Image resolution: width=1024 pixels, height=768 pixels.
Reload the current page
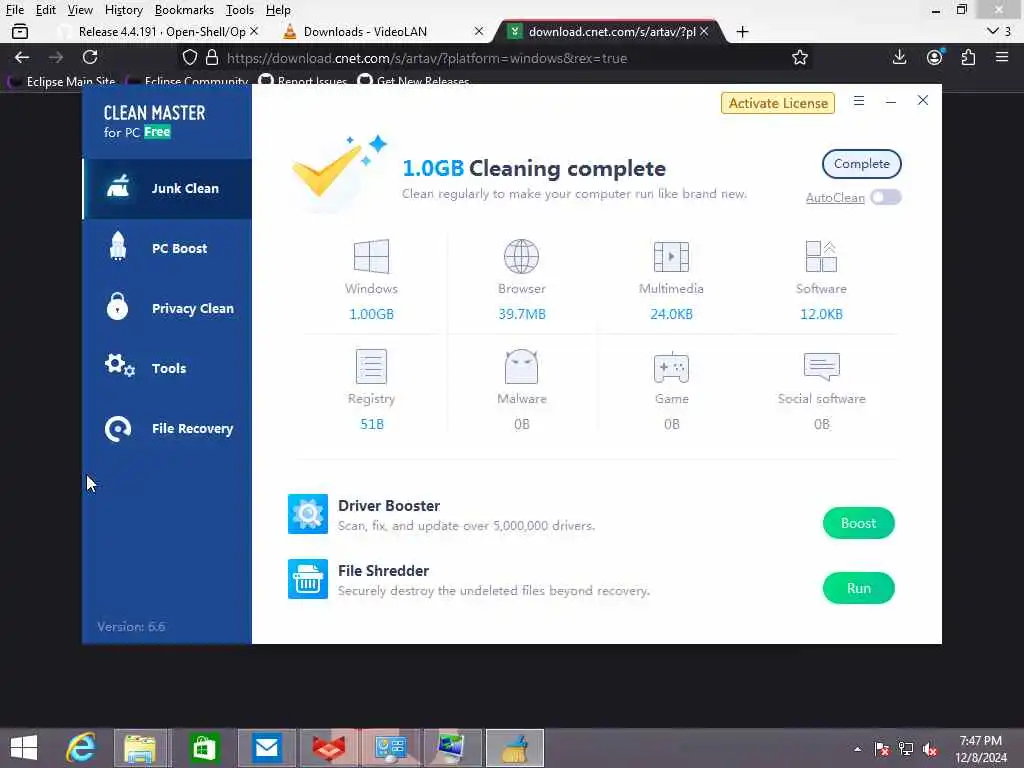(x=90, y=57)
